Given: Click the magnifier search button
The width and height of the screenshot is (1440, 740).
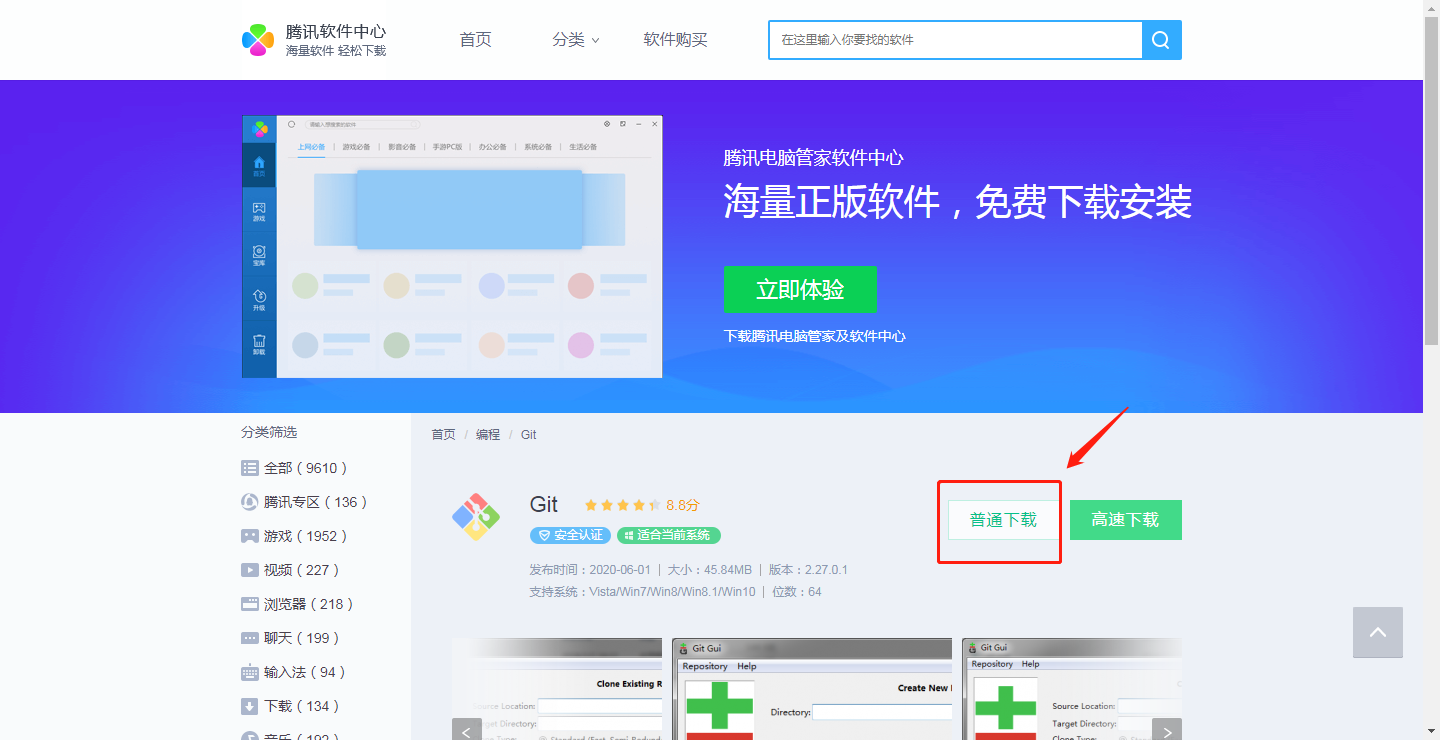Looking at the screenshot, I should [1161, 40].
